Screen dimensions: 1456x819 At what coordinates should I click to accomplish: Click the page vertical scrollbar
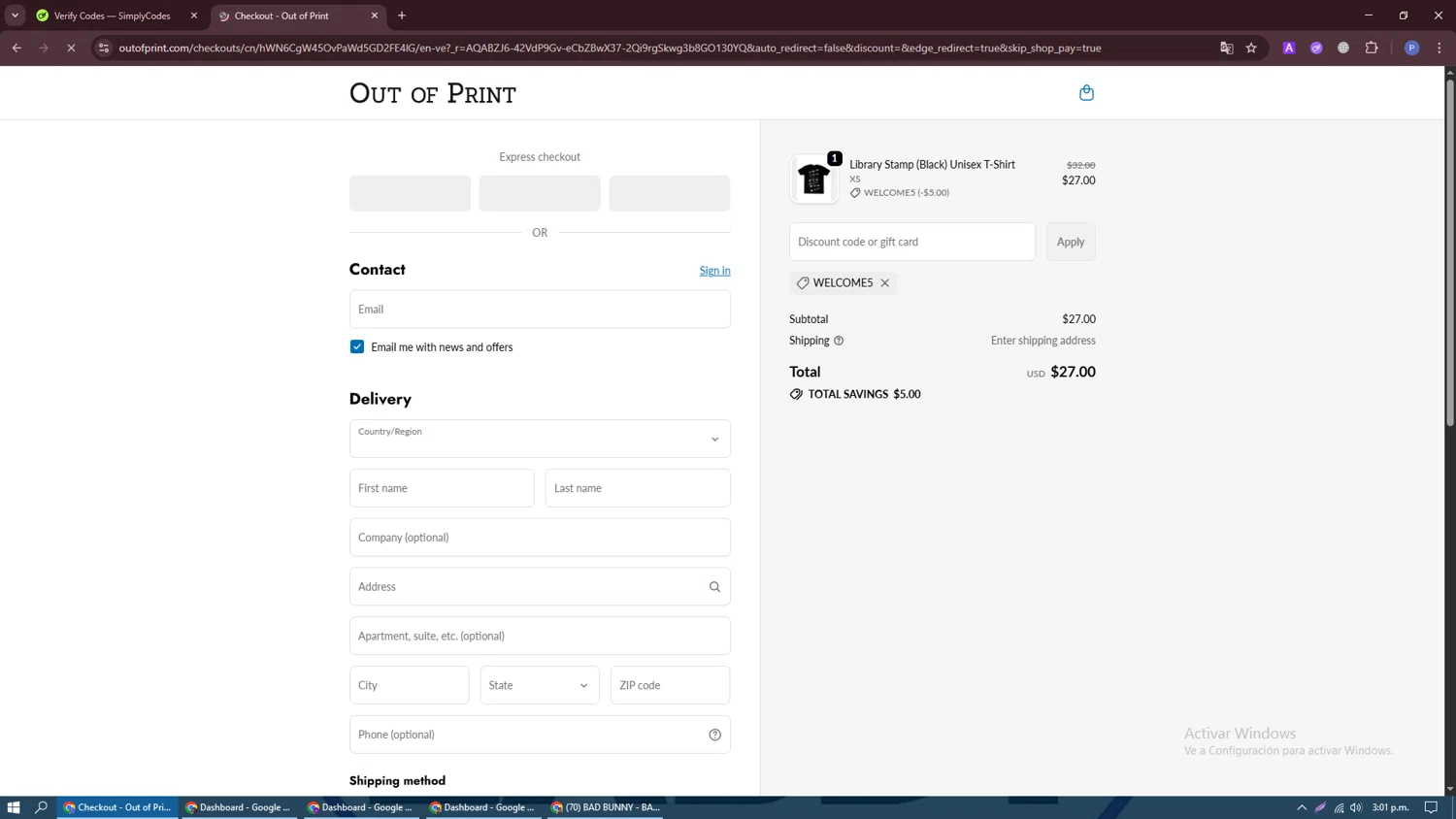coord(1450,252)
